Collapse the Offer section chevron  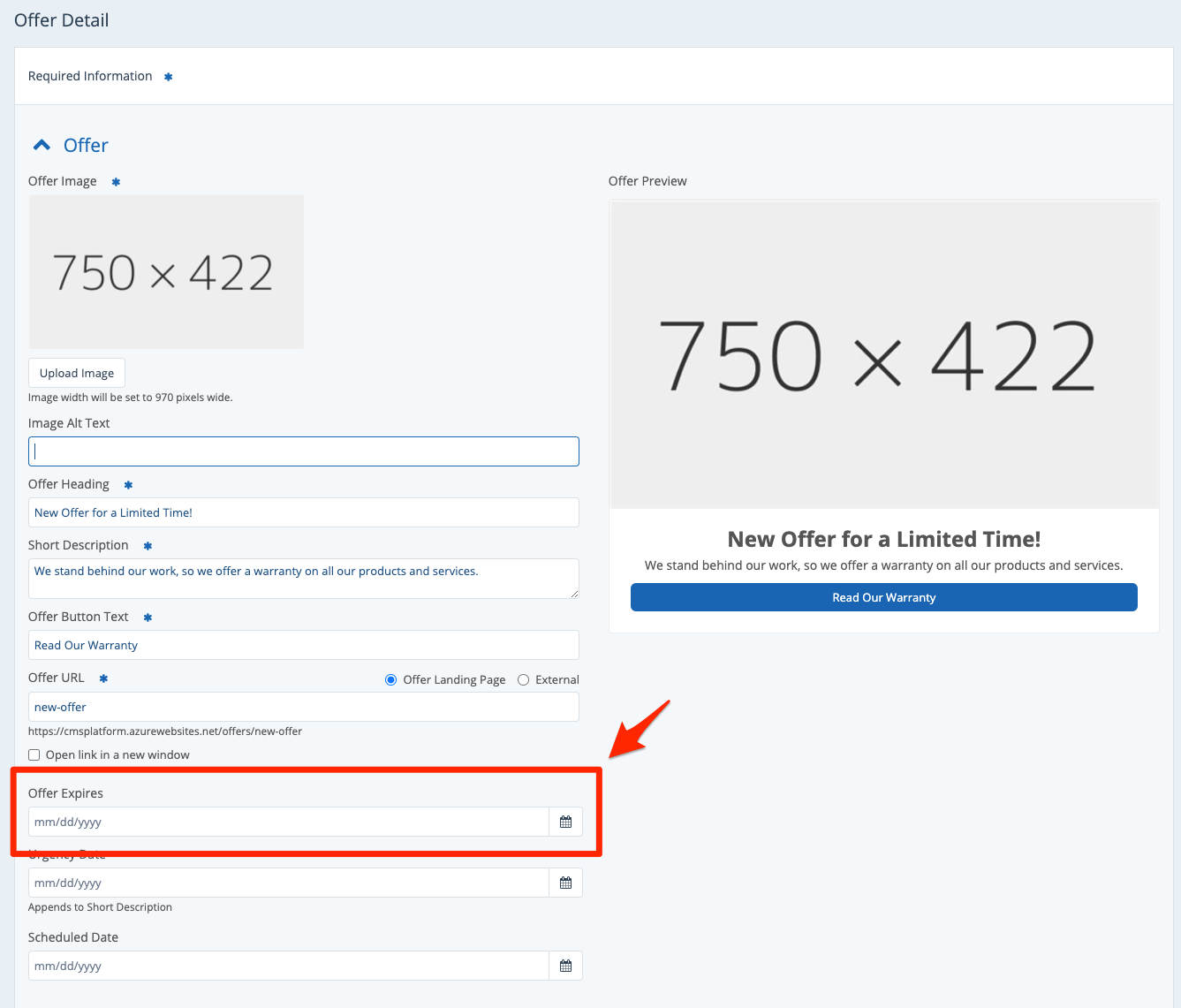(42, 145)
